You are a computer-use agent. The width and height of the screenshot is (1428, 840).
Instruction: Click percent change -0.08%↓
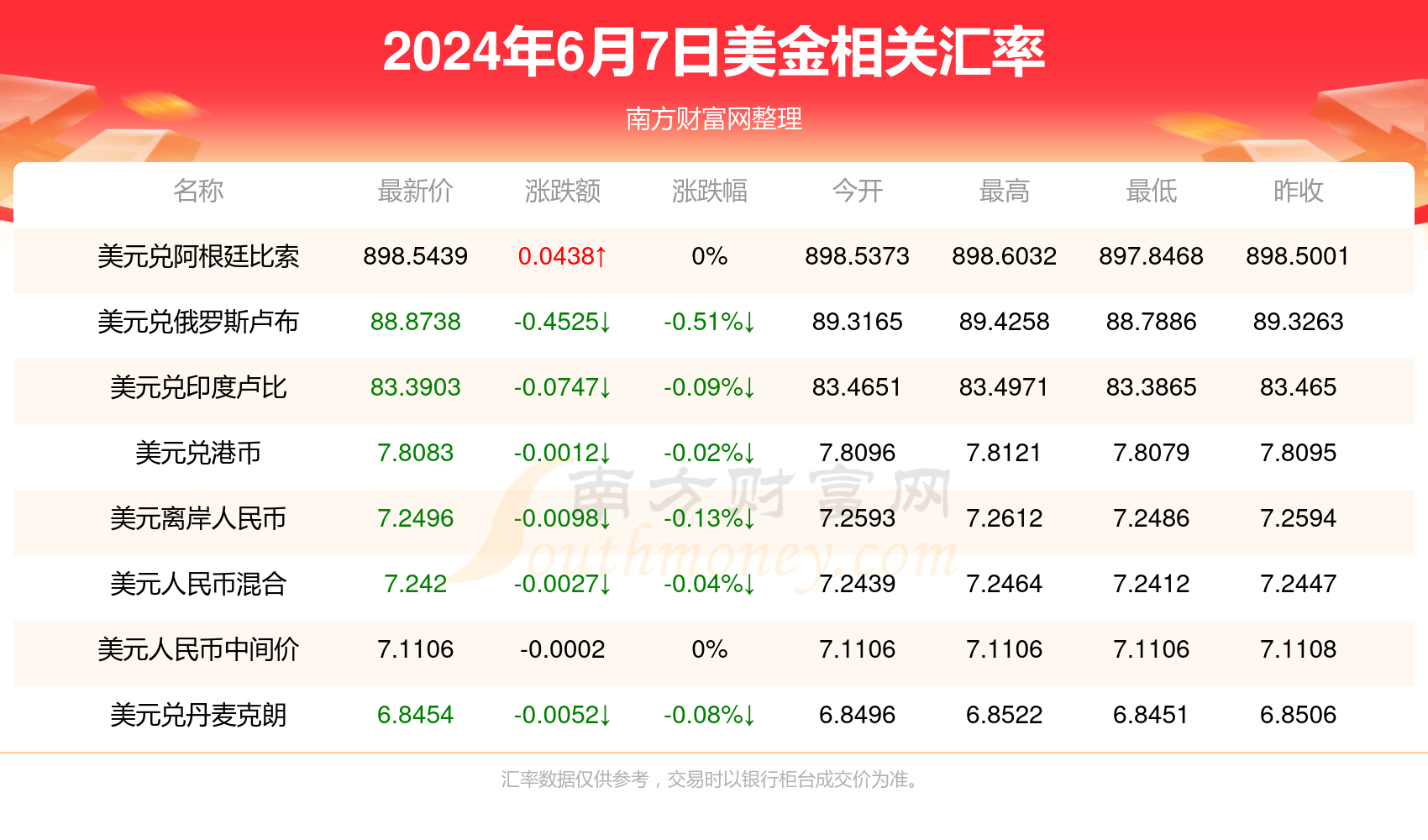709,715
